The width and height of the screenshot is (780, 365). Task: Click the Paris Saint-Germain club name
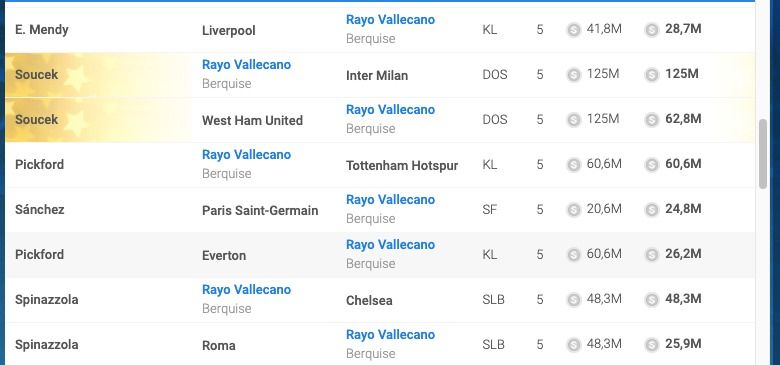[260, 210]
